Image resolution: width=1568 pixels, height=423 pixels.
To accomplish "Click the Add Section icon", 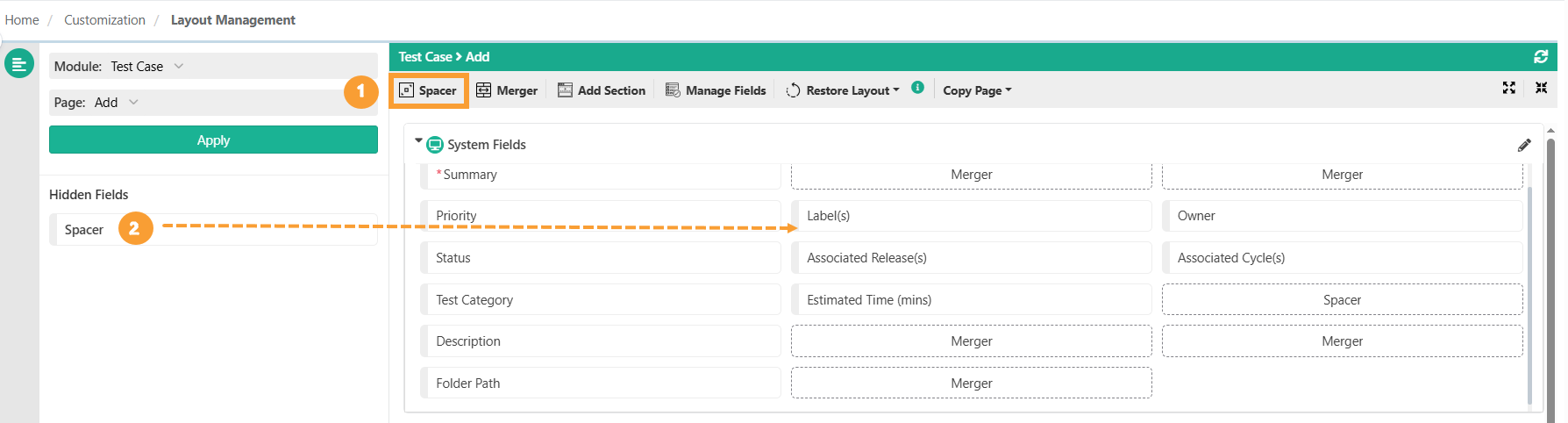I will [565, 90].
